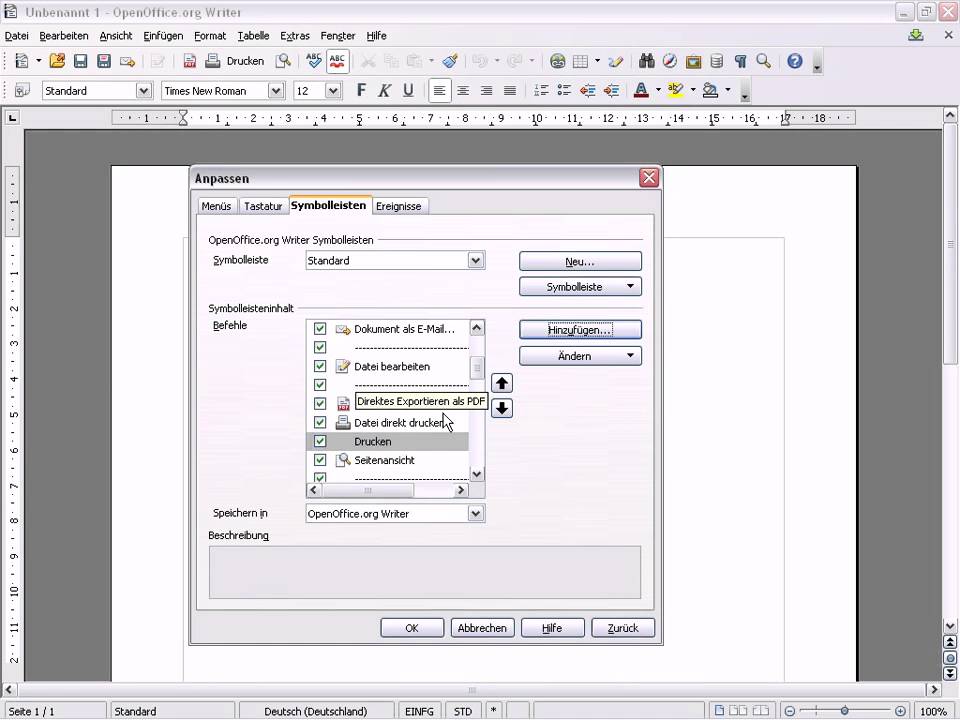960x720 pixels.
Task: Open the Font Color dropdown arrow
Action: 658,90
